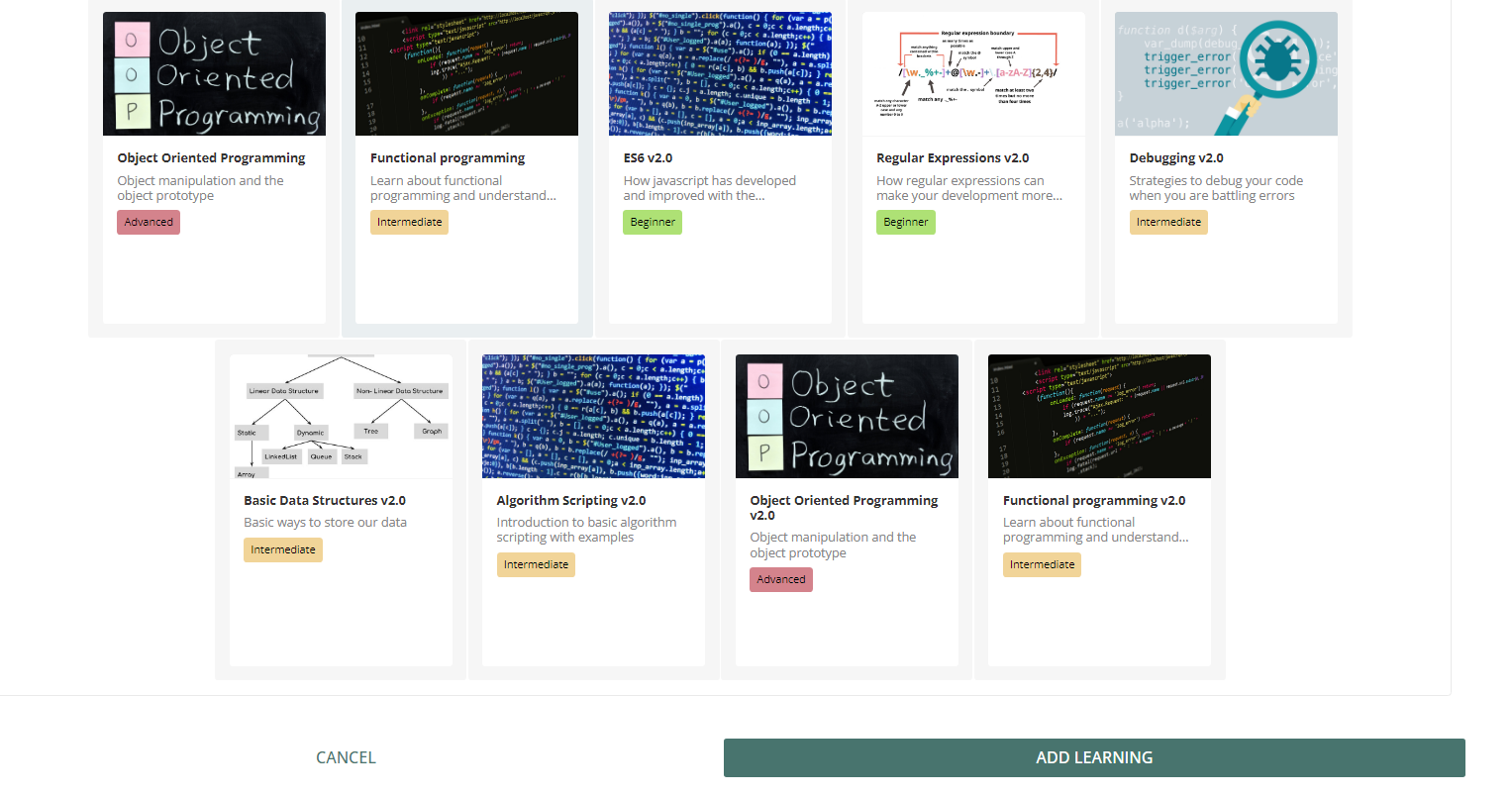Viewport: 1512px width, 795px height.
Task: Click the Debugging v2.0 bug magnifier image
Action: 1226,74
